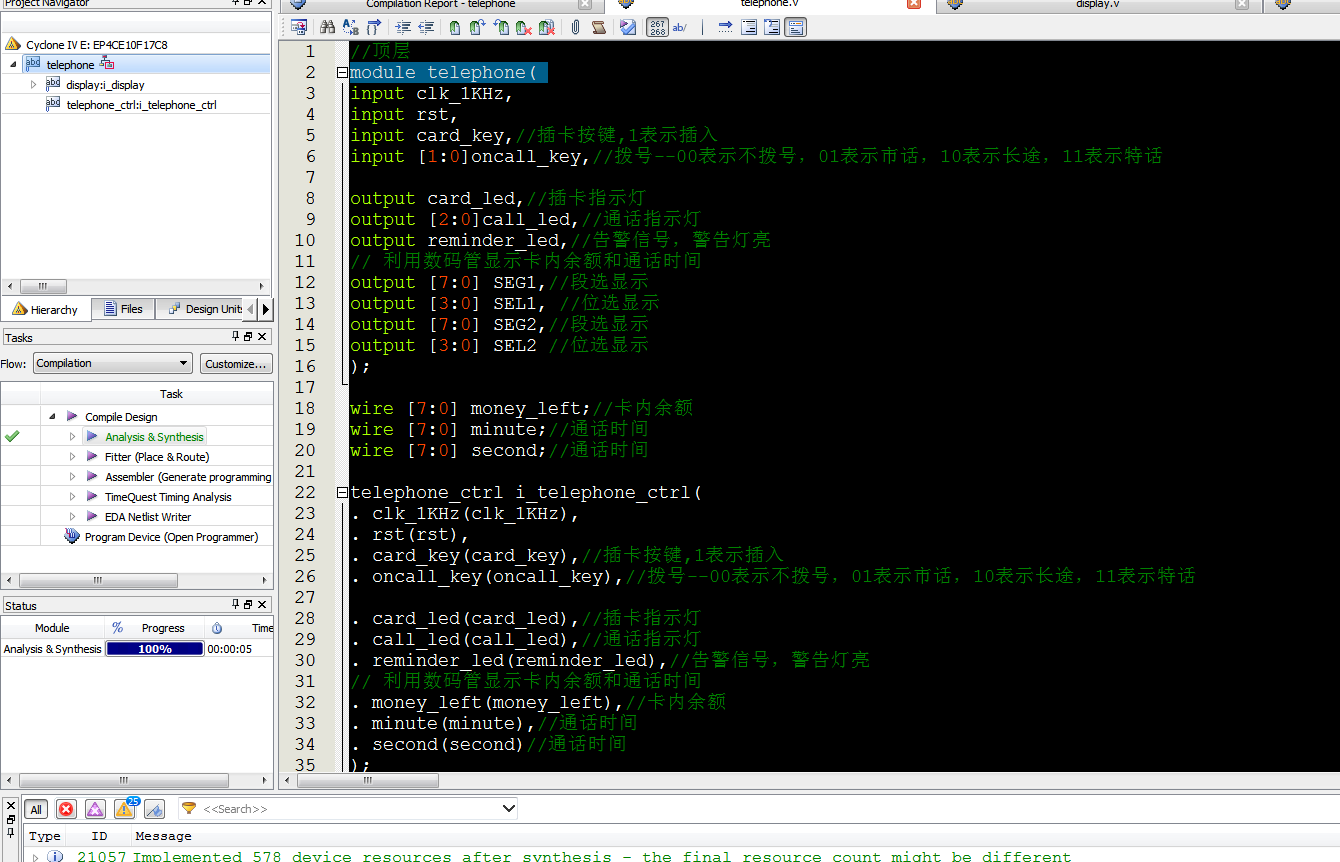1340x862 pixels.
Task: Click the Fitter play arrow icon
Action: [92, 456]
